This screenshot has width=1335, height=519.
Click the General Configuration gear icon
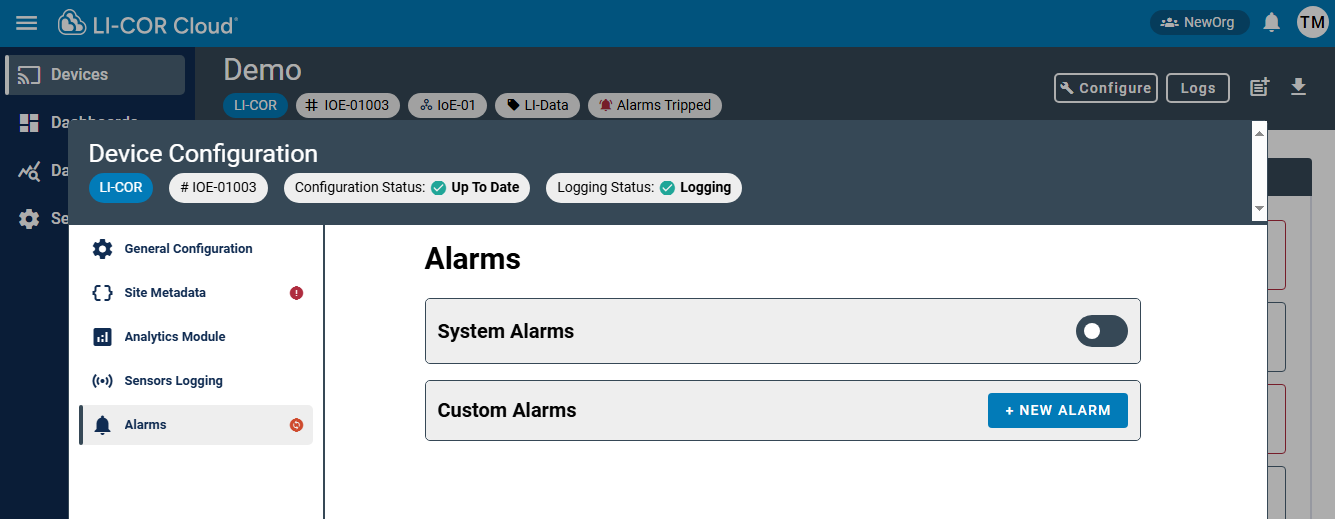(x=102, y=249)
